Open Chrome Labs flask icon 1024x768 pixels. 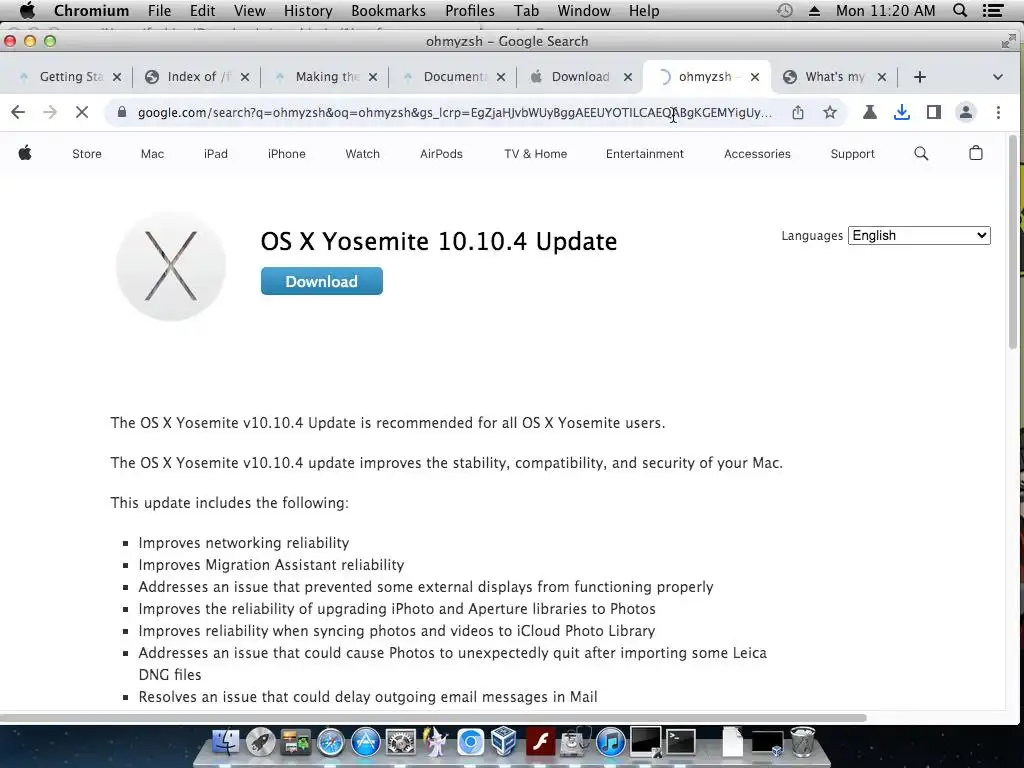(869, 112)
